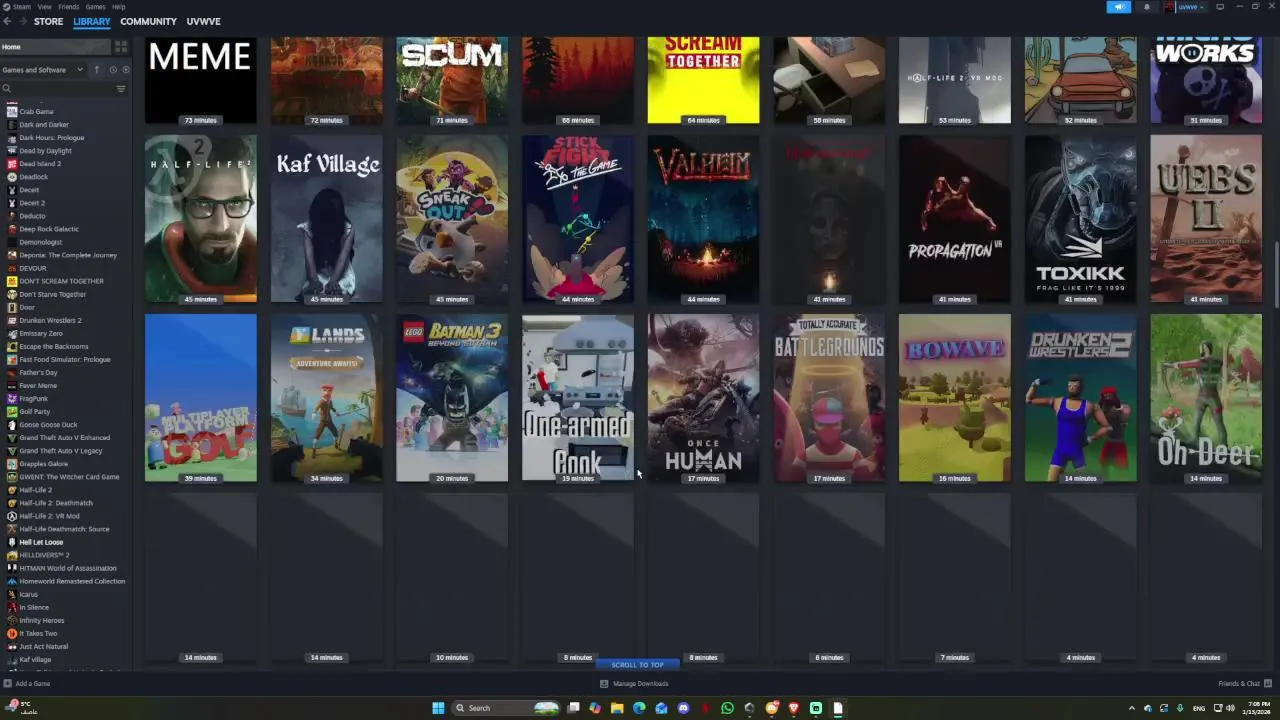Go forward with the right arrow
The height and width of the screenshot is (720, 1280).
point(23,21)
